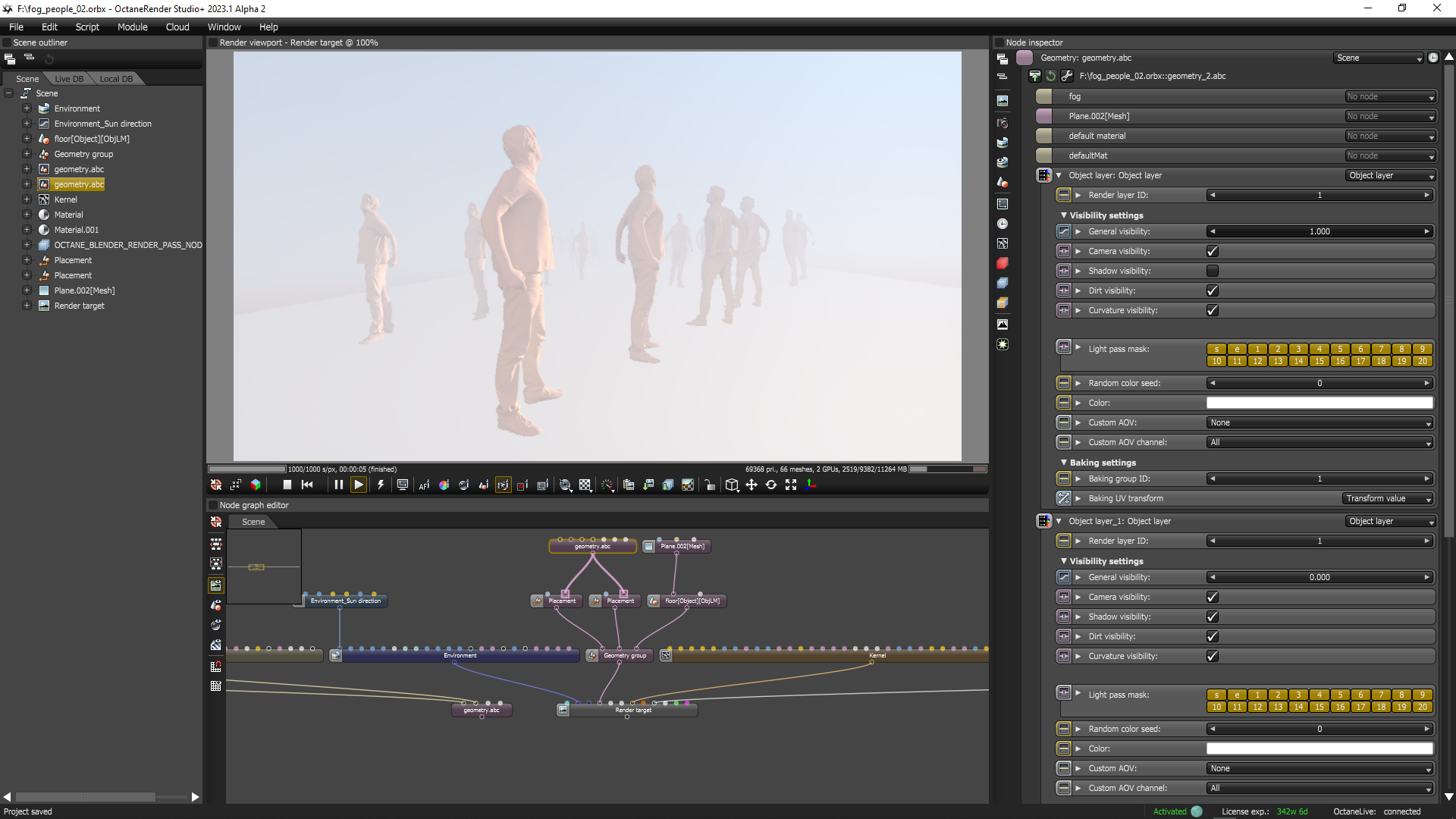
Task: Click the lightning real-time render icon
Action: tap(381, 485)
